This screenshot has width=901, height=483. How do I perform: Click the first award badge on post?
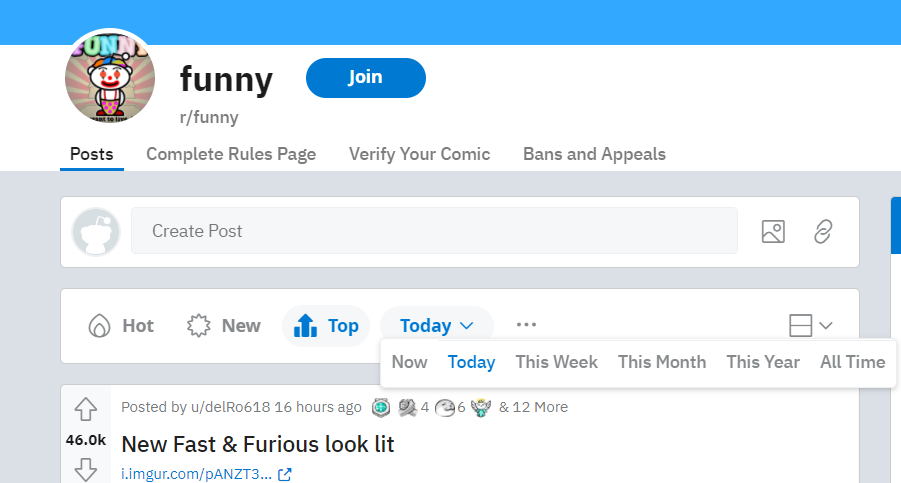380,407
